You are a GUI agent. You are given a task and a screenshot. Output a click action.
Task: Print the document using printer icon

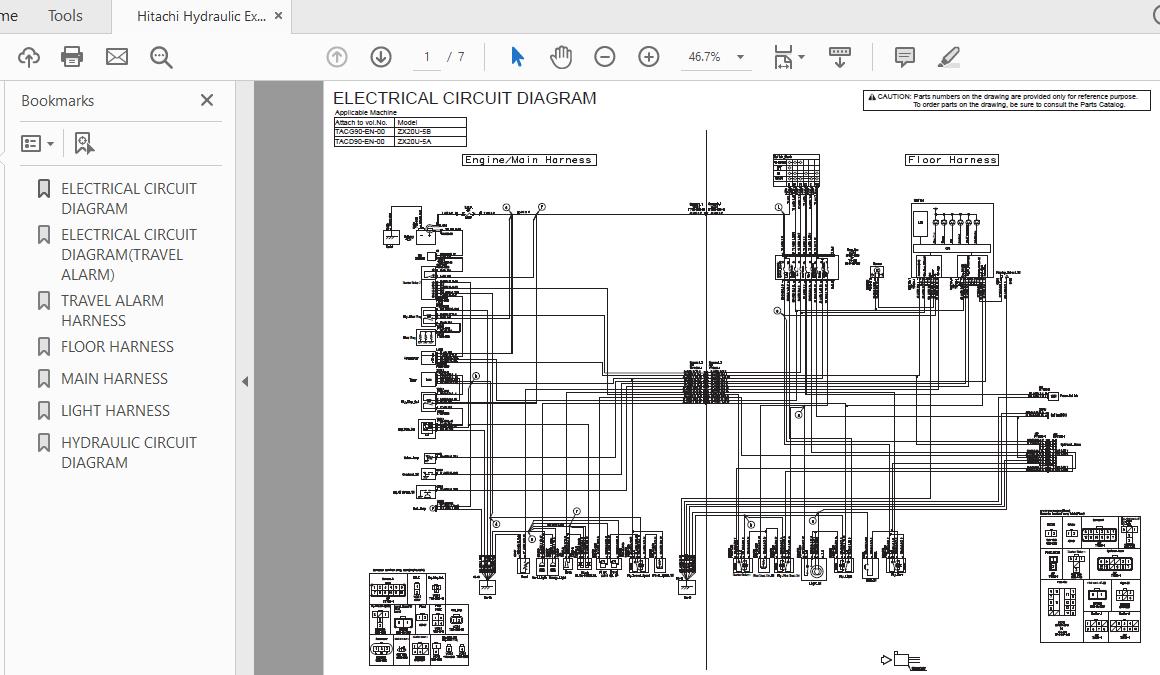tap(72, 57)
